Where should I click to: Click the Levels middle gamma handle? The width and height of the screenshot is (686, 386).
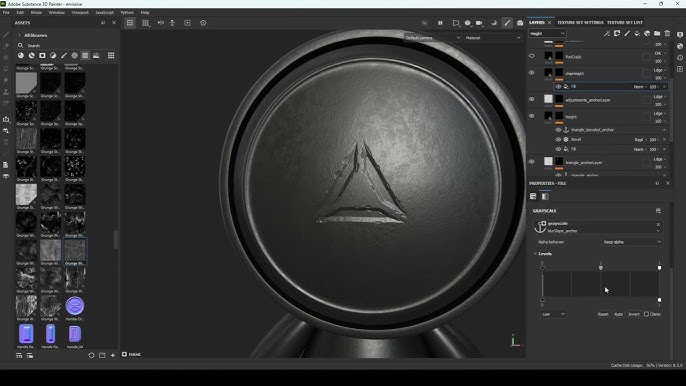point(601,267)
